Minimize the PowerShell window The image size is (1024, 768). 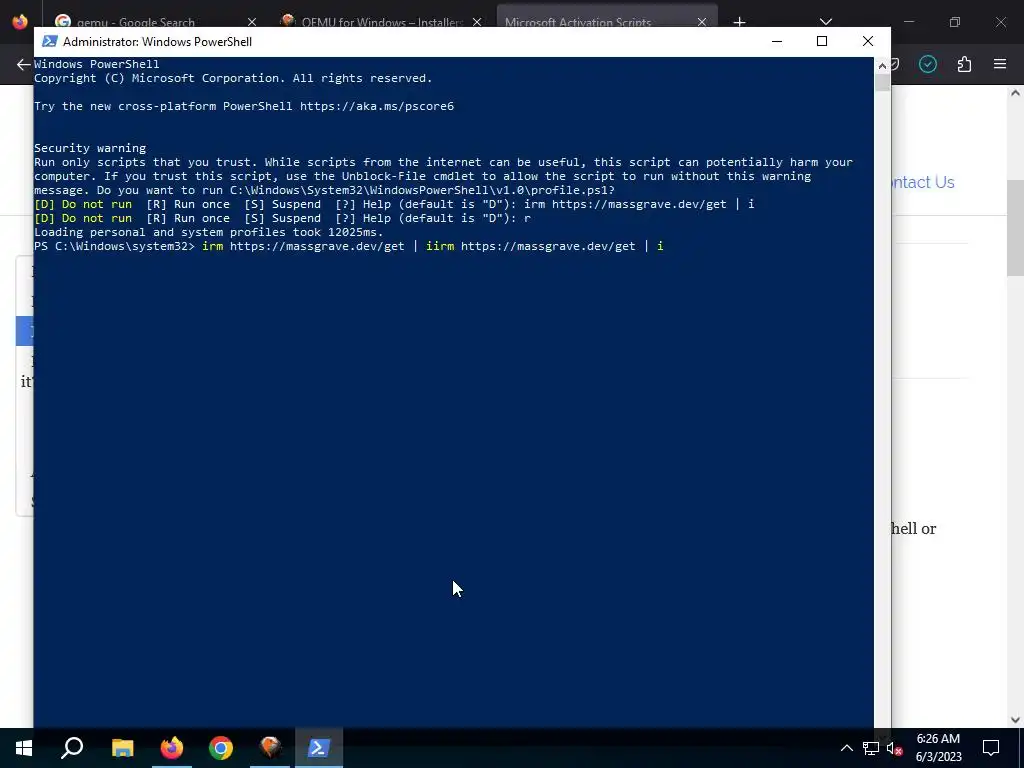pyautogui.click(x=776, y=41)
